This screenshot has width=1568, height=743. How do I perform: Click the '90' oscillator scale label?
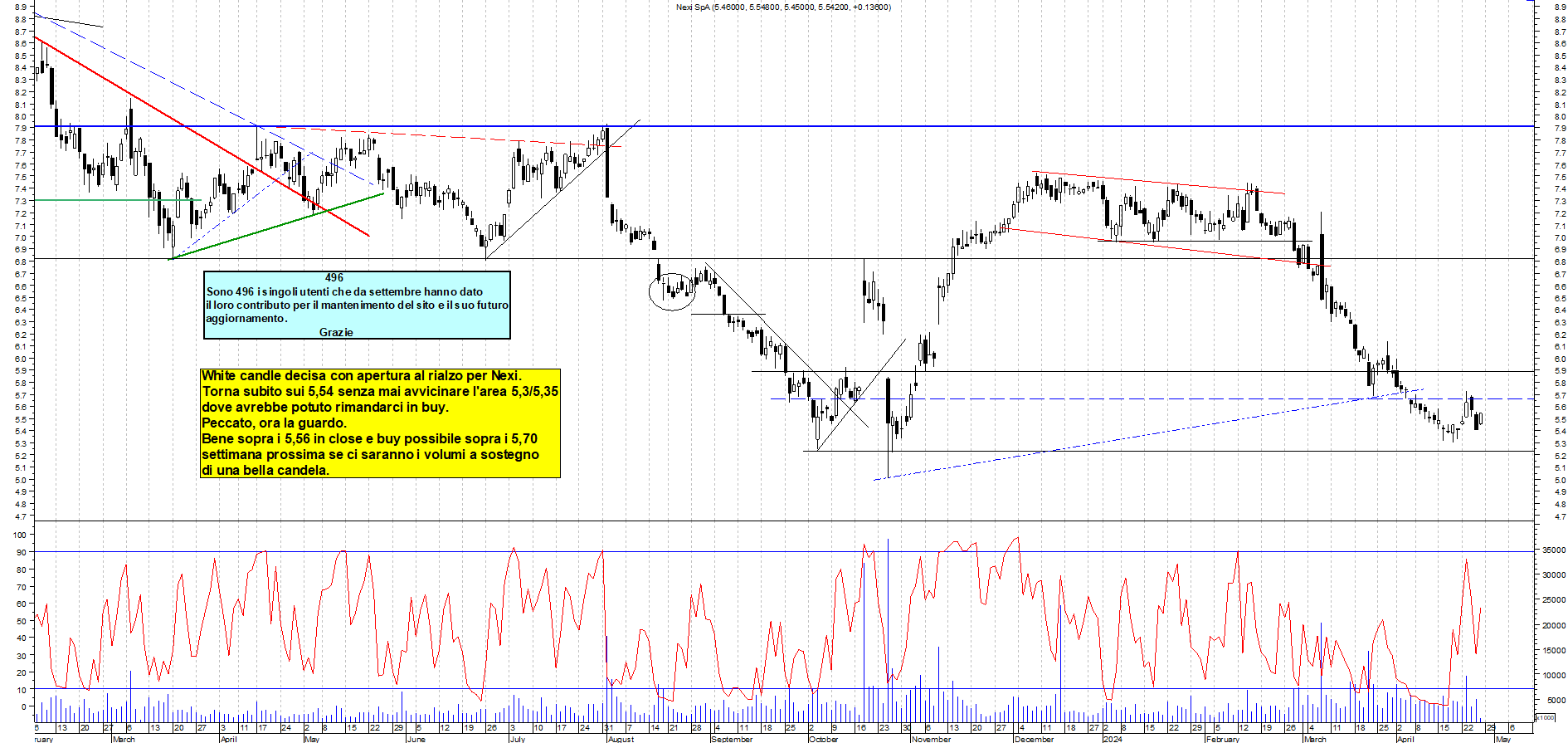[22, 553]
